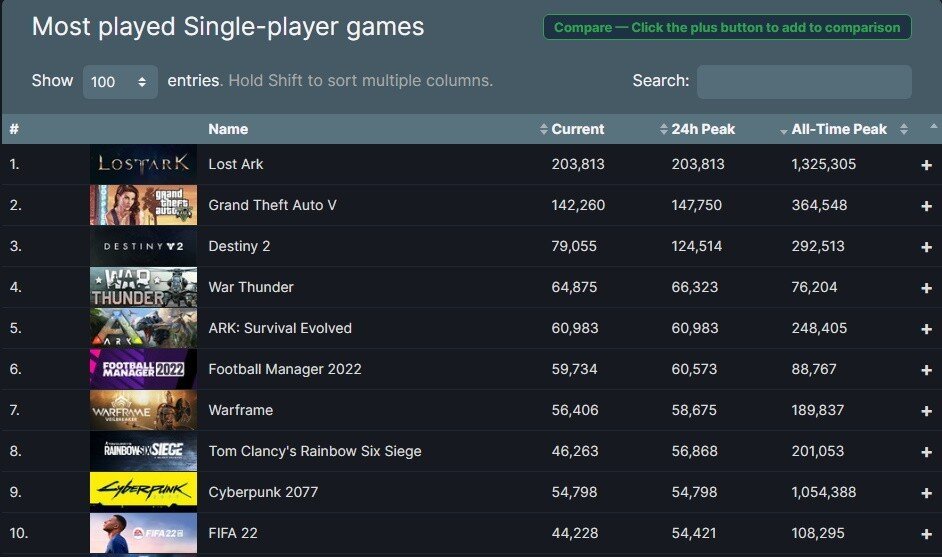Open the Show entries count dropdown
This screenshot has width=942, height=557.
point(120,82)
